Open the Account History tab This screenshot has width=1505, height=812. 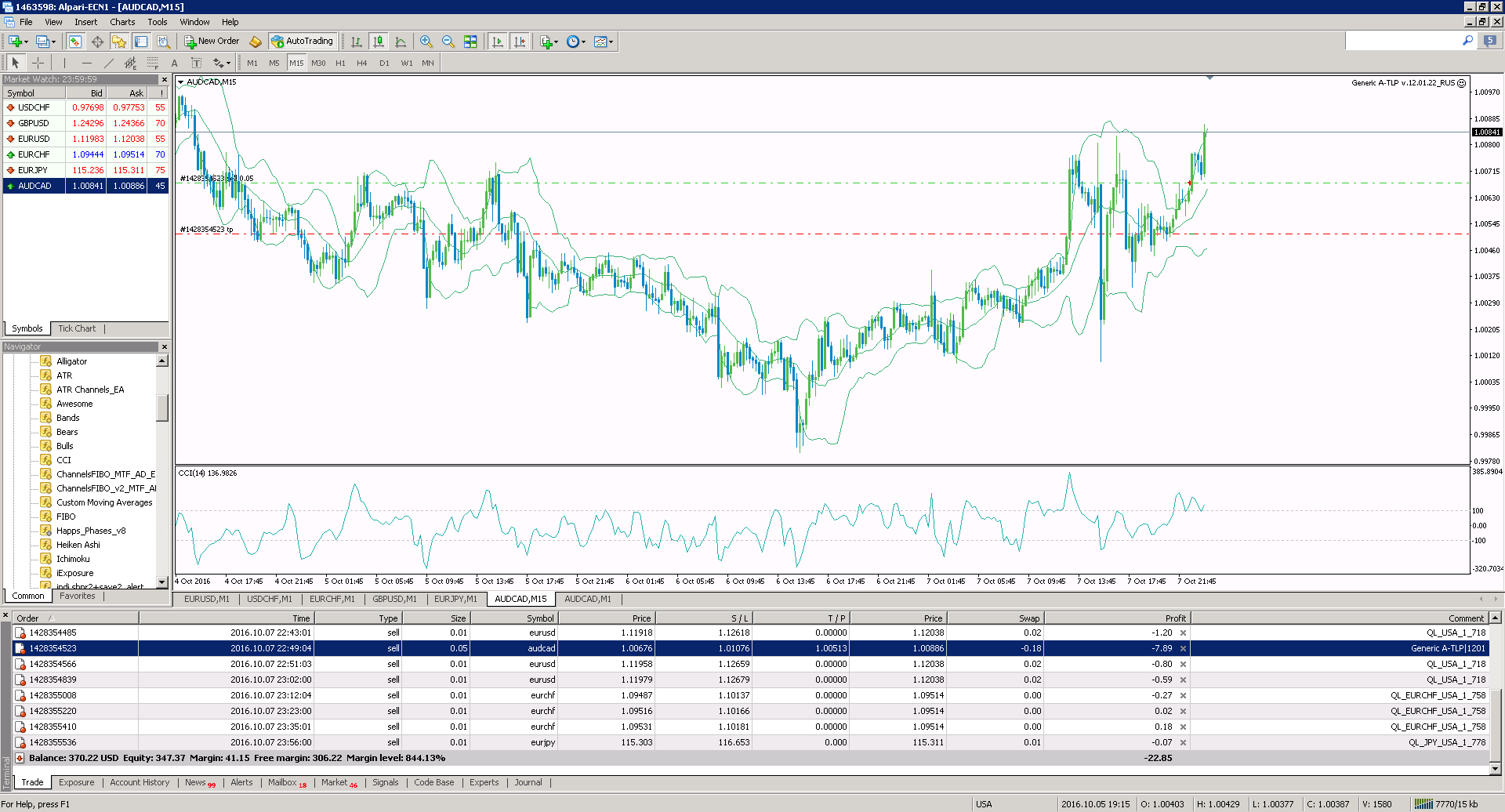point(140,782)
